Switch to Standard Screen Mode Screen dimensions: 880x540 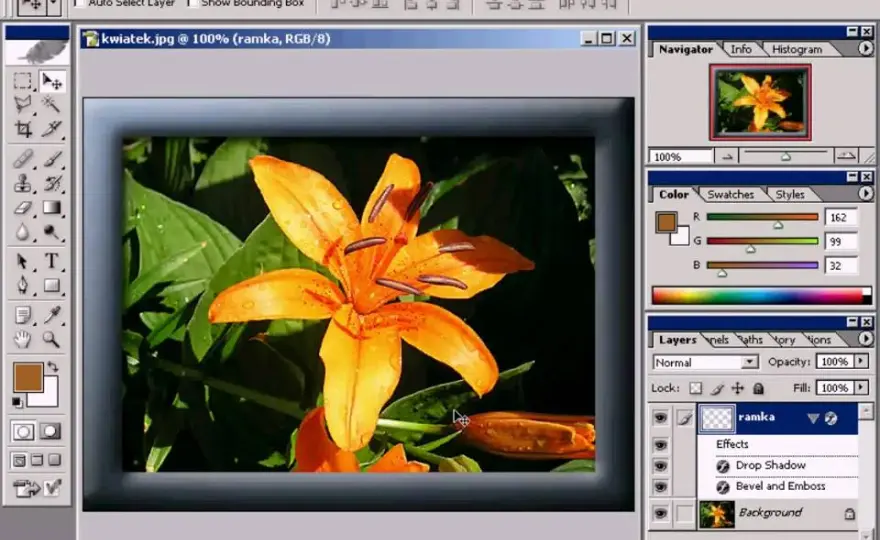(19, 460)
